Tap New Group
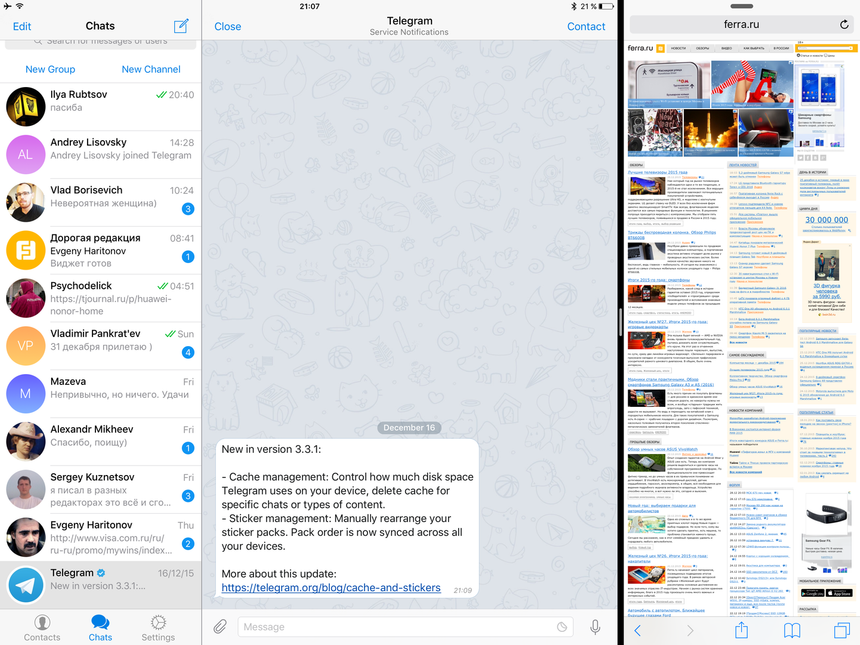This screenshot has height=645, width=860. [x=50, y=69]
